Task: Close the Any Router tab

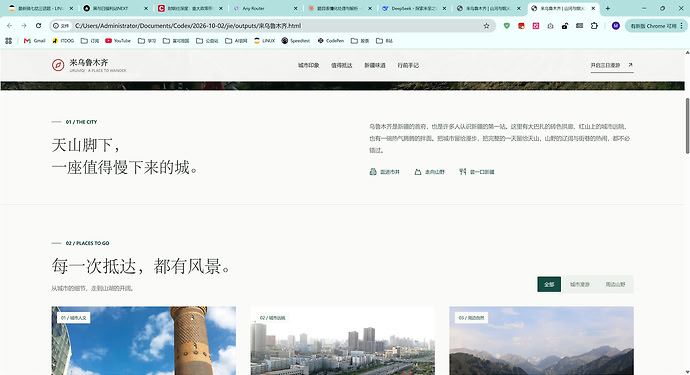Action: coord(295,8)
